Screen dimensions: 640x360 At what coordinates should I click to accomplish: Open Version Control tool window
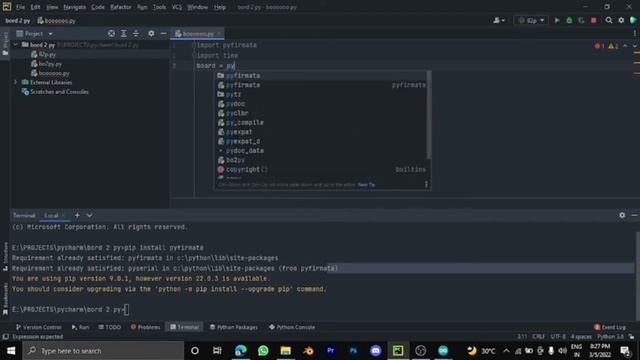tap(38, 327)
